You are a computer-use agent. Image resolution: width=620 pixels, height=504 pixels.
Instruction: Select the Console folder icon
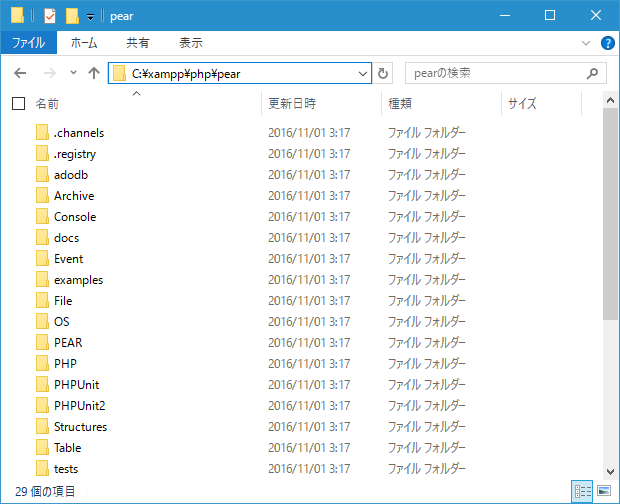42,216
